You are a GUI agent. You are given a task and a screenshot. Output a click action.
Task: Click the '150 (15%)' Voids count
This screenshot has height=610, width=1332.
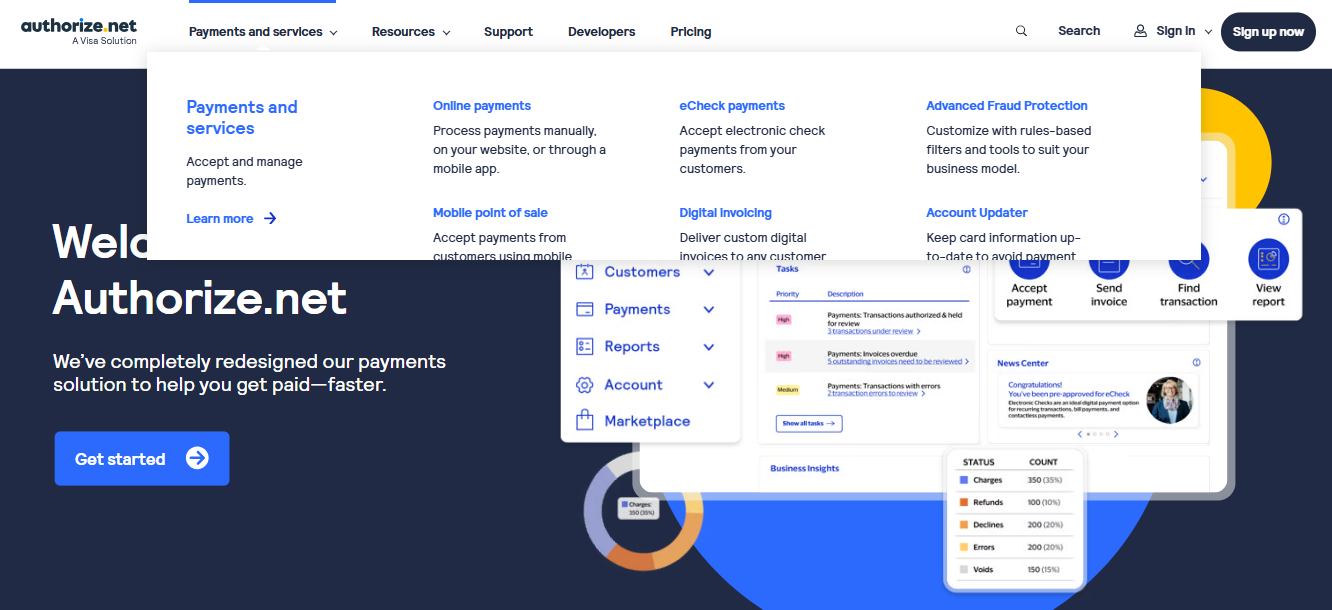tap(1045, 569)
